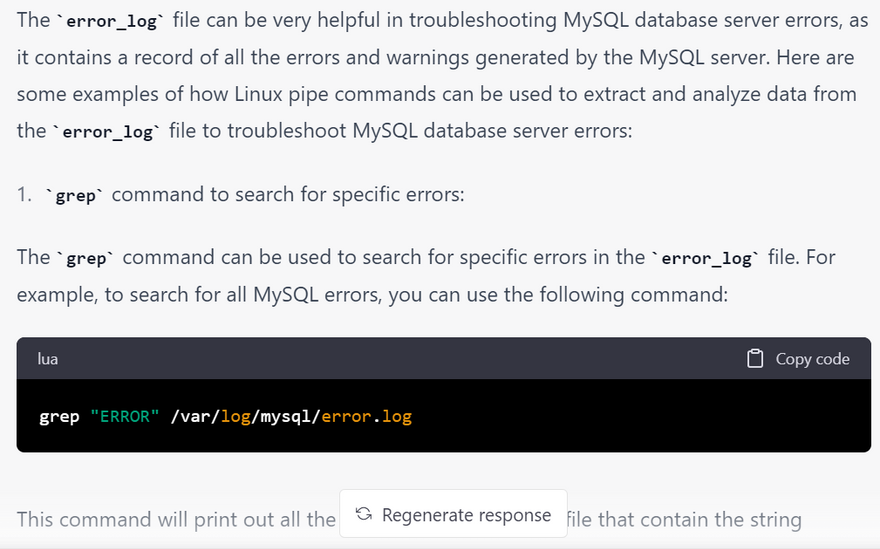880x549 pixels.
Task: Click the /var/log/mysql path in the code block
Action: pyautogui.click(x=240, y=416)
